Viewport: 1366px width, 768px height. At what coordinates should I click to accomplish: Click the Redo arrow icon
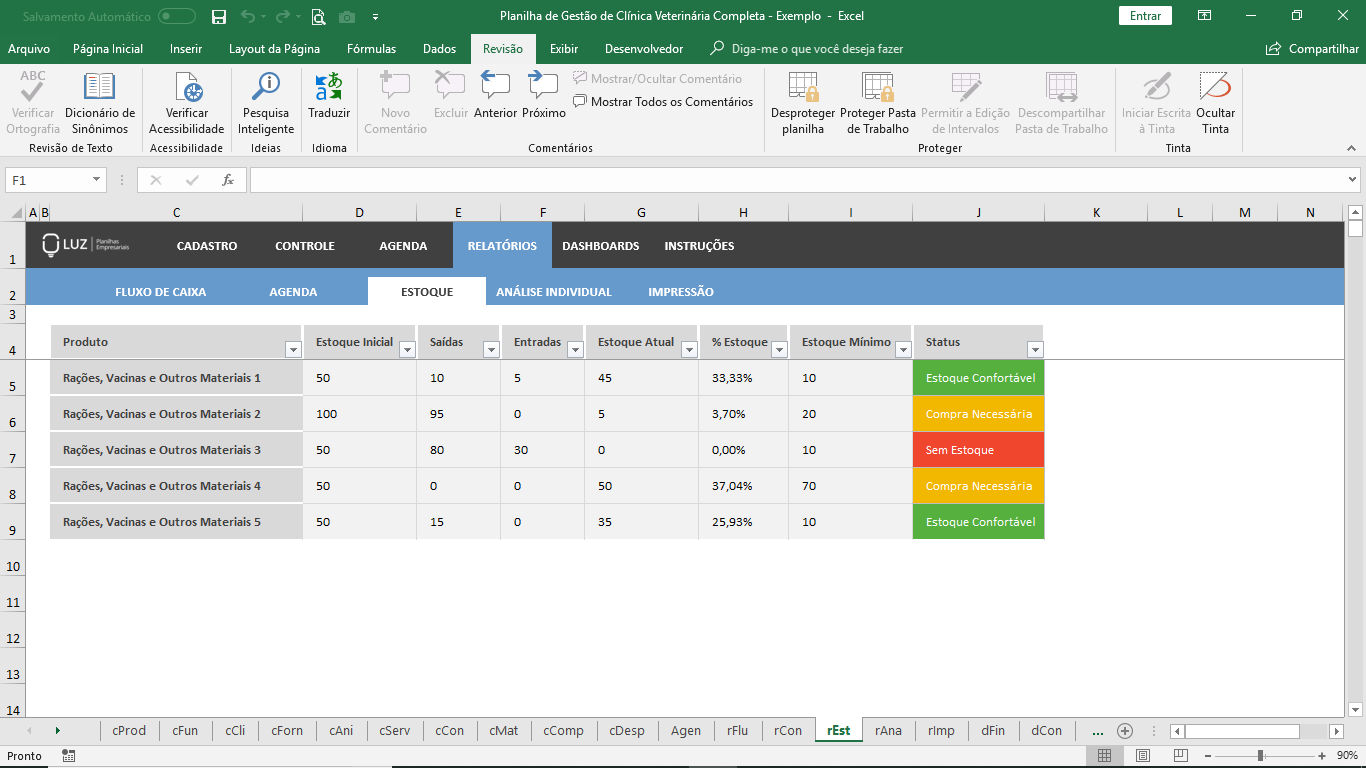[282, 16]
